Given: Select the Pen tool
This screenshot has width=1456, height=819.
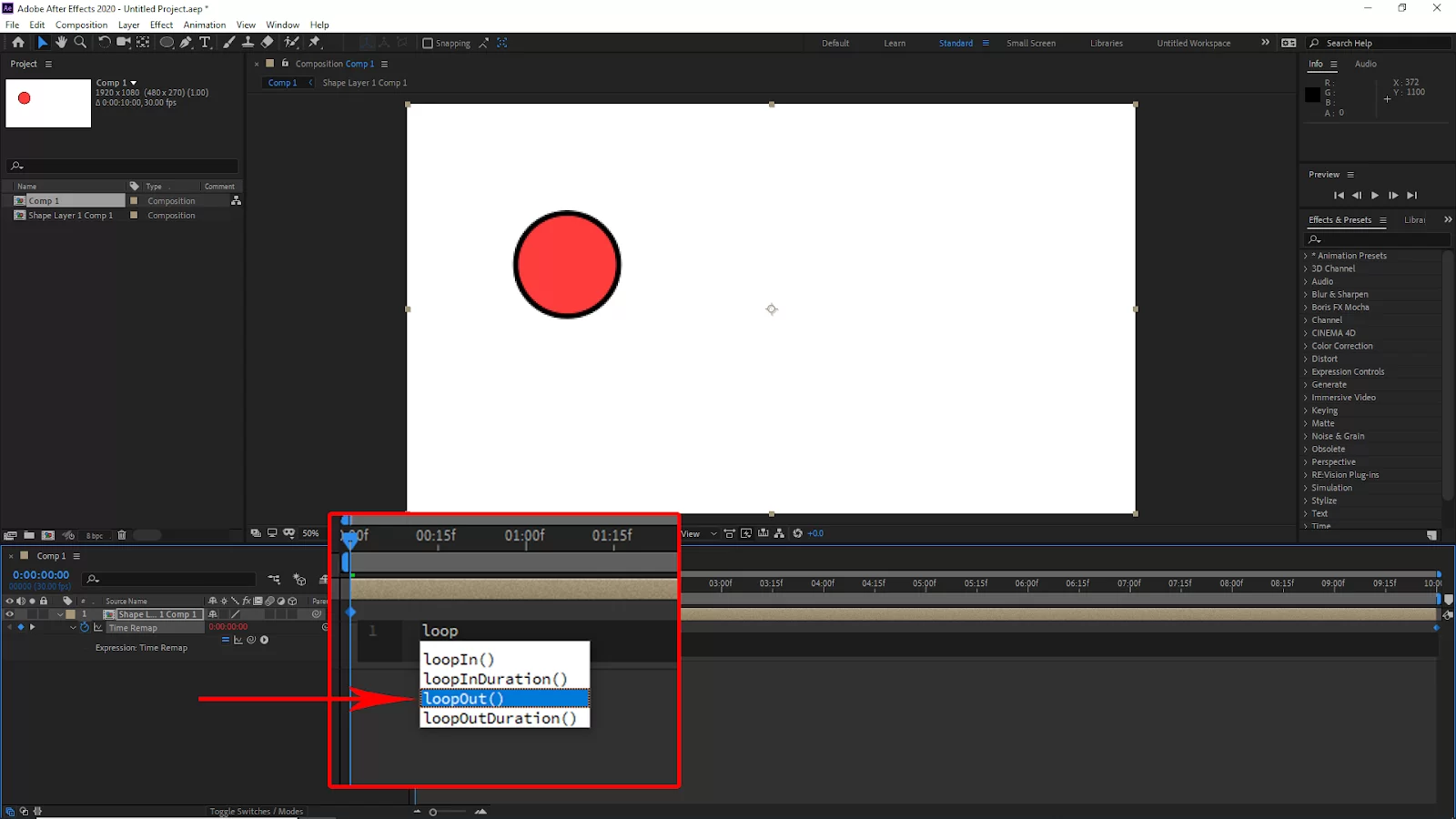Looking at the screenshot, I should 186,43.
